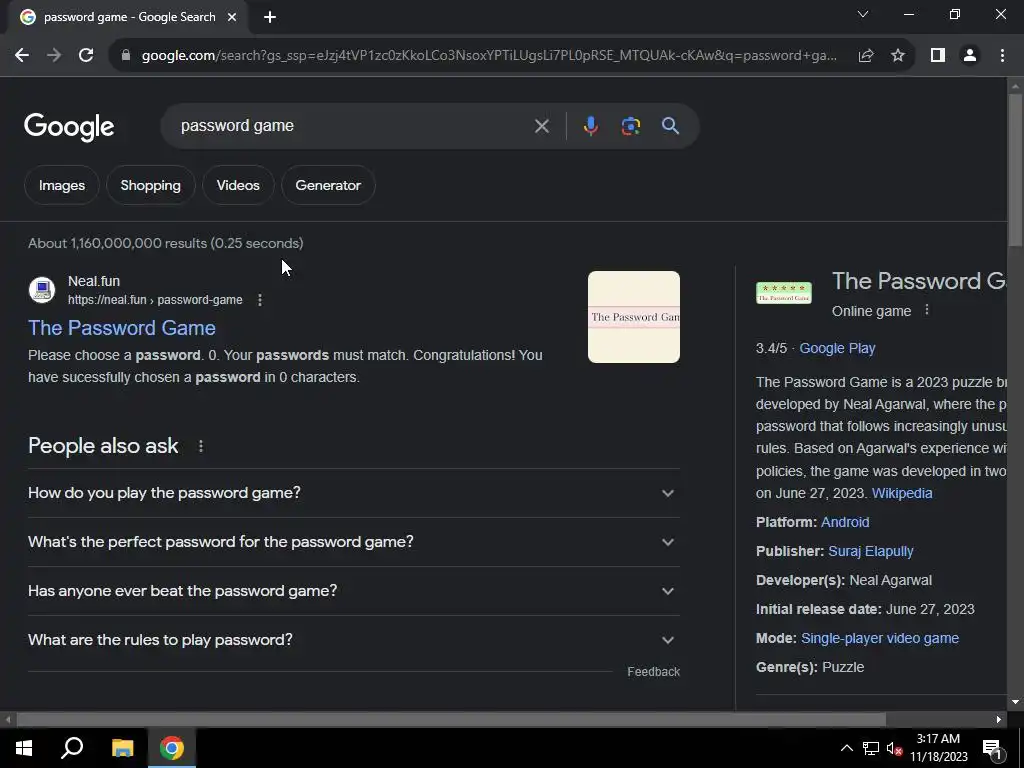This screenshot has height=768, width=1024.
Task: Open the Google Play rating link
Action: (837, 348)
